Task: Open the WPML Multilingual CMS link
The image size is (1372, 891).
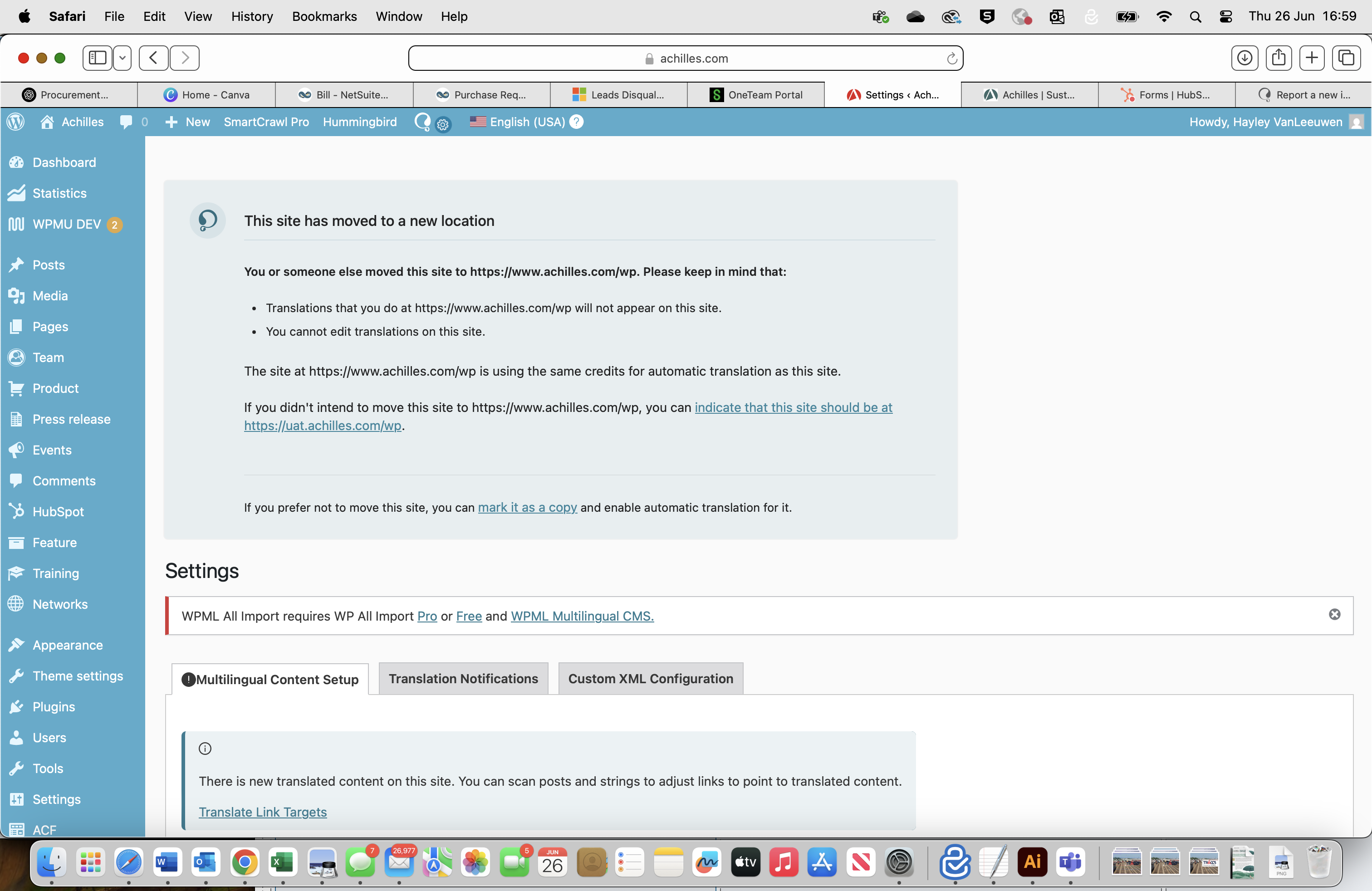Action: pyautogui.click(x=582, y=616)
